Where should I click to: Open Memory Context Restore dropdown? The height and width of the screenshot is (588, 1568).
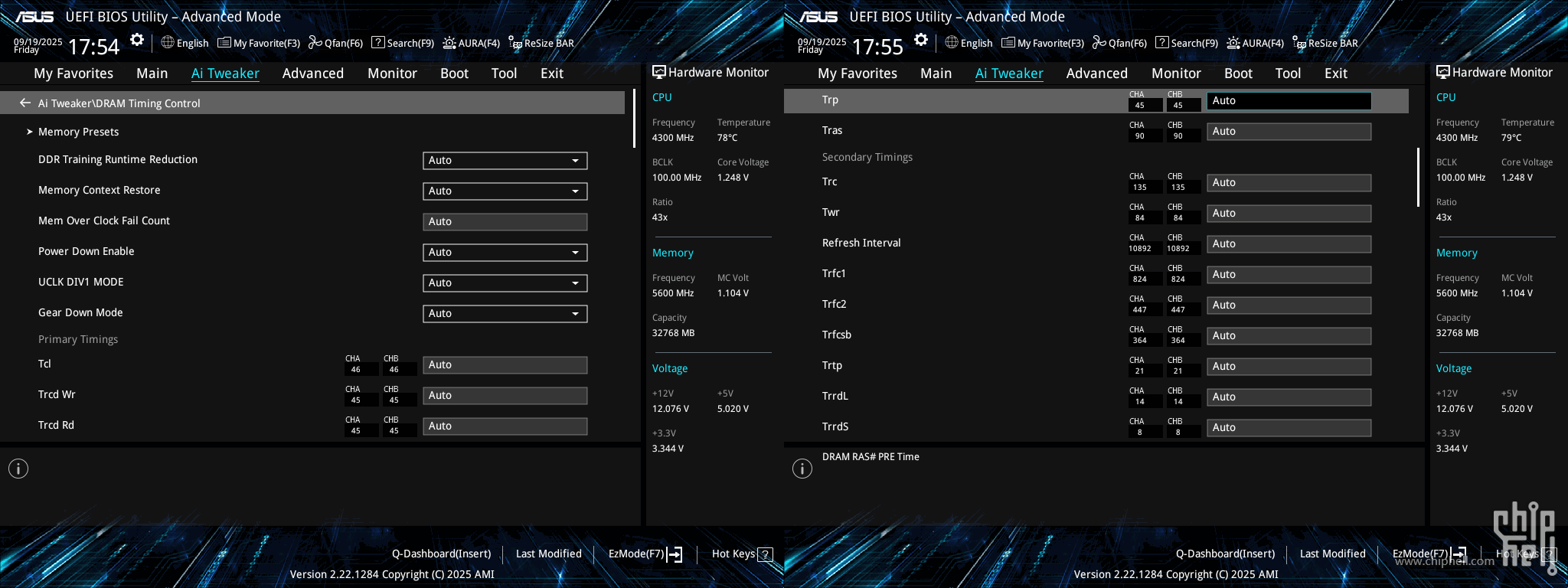click(x=505, y=191)
